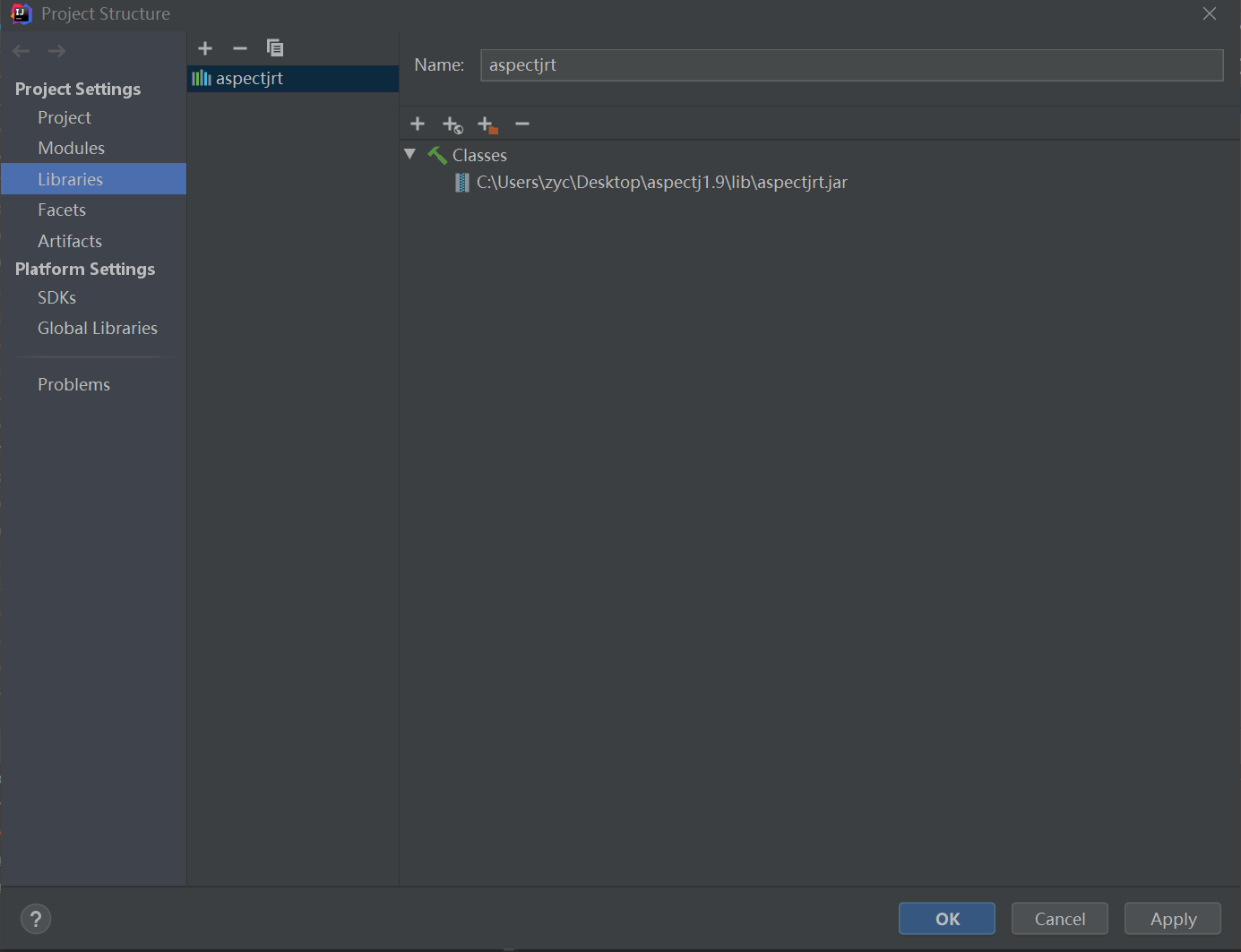Copy the selected library with copy icon
Viewport: 1241px width, 952px height.
pyautogui.click(x=275, y=48)
